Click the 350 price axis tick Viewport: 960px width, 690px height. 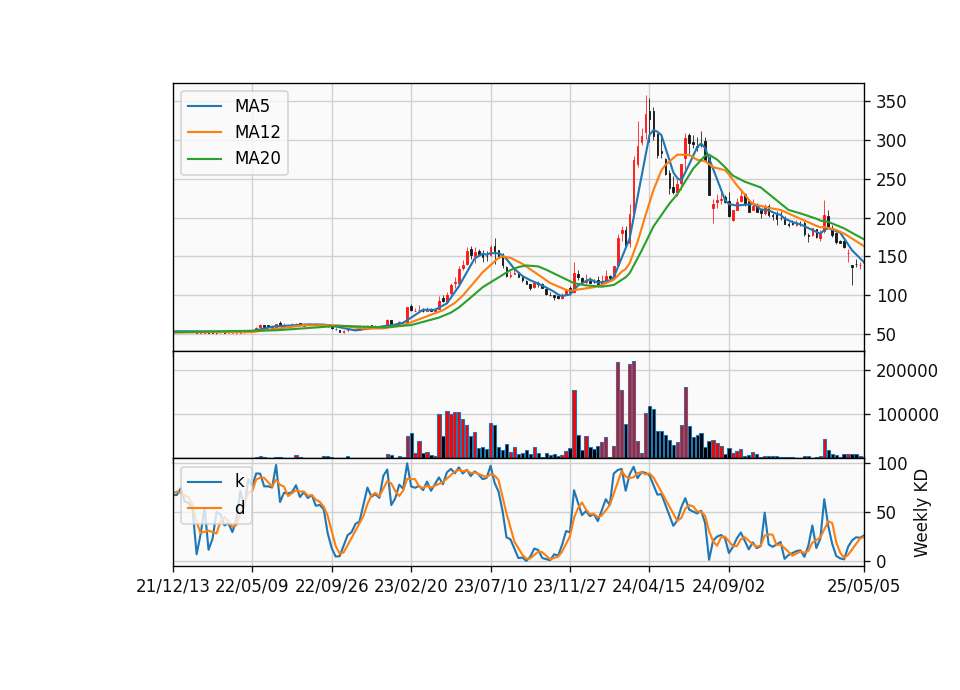point(891,102)
